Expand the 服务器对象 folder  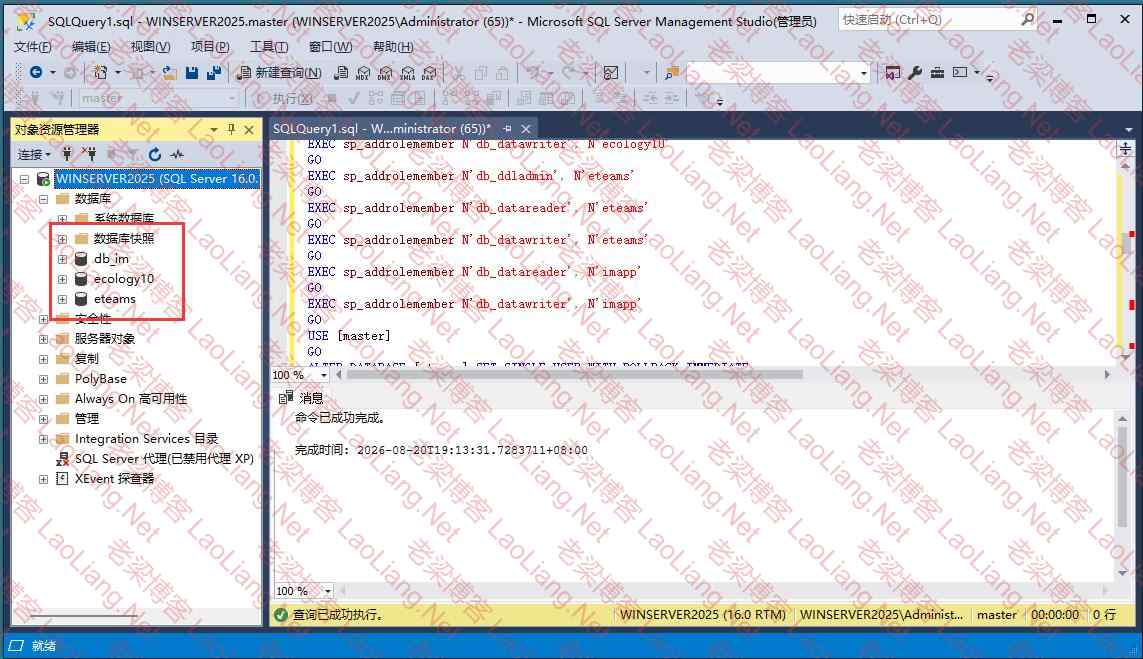point(43,339)
